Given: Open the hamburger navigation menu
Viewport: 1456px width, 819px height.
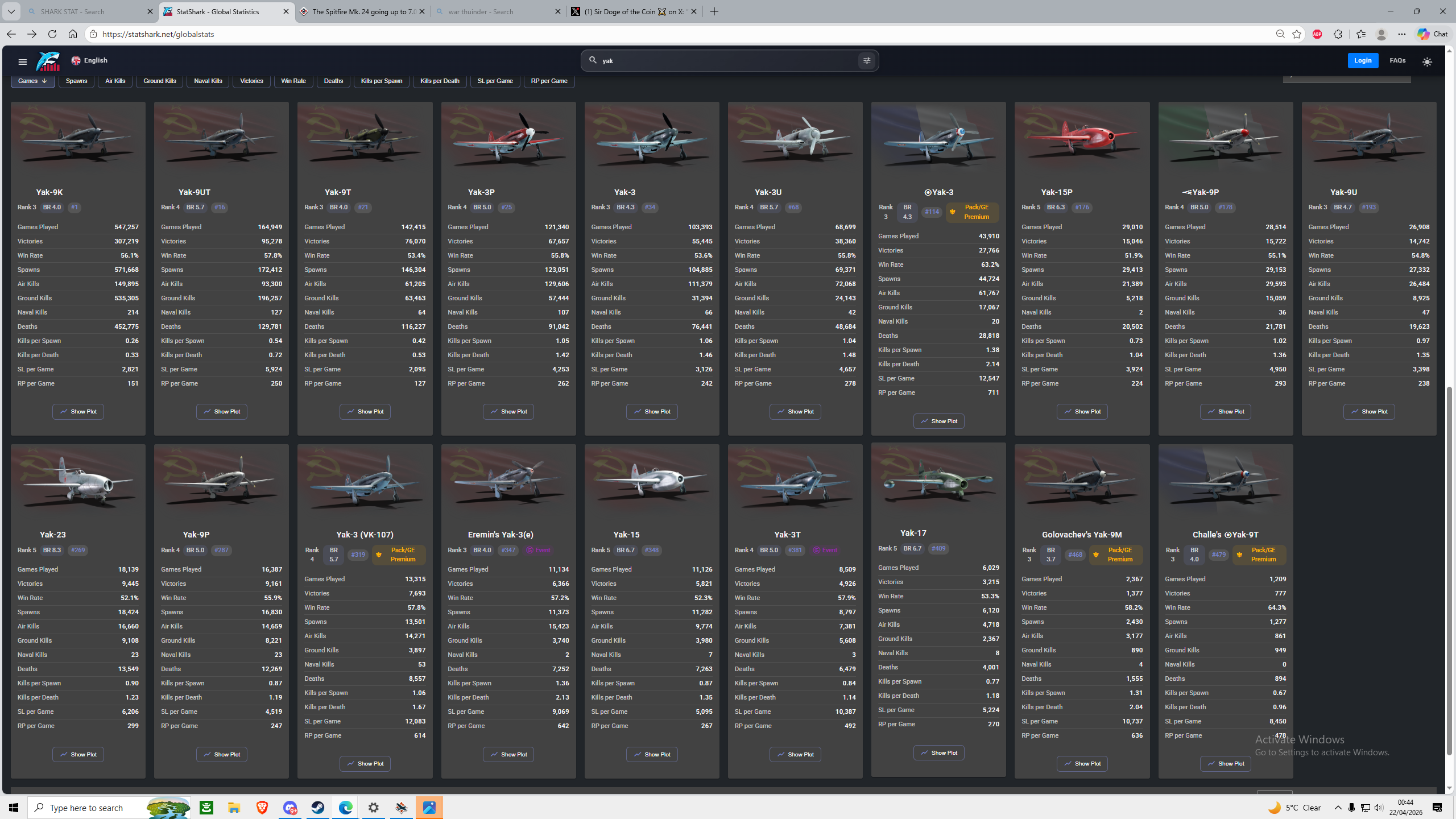Looking at the screenshot, I should (23, 61).
